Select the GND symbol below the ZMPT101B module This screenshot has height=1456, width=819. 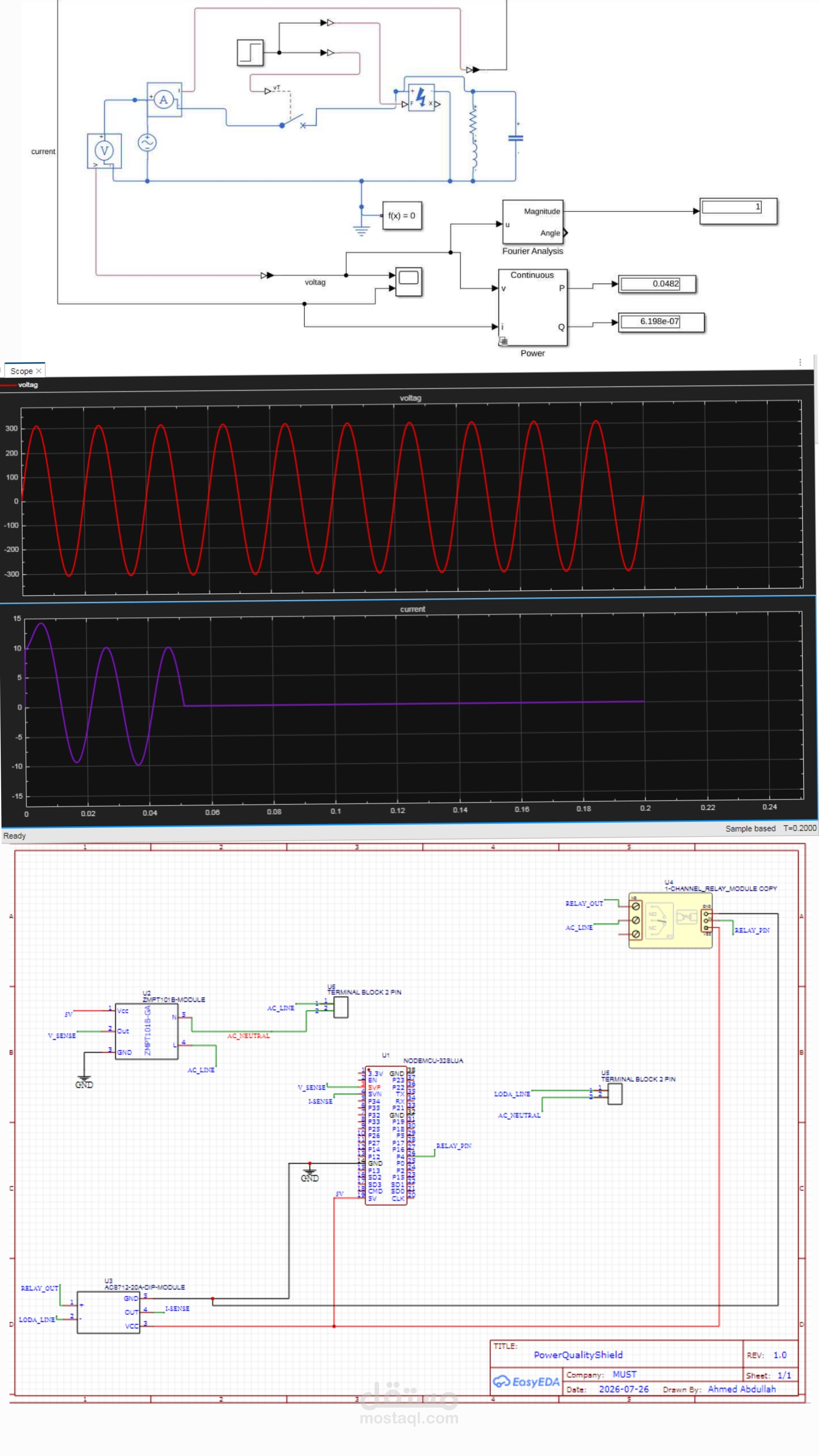tap(84, 1083)
